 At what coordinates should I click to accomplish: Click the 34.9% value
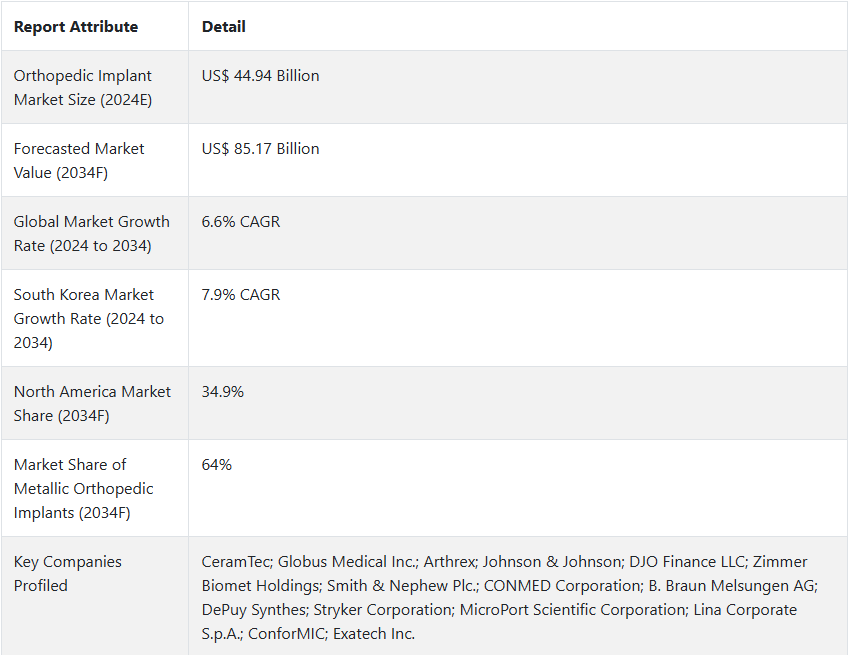pos(223,392)
